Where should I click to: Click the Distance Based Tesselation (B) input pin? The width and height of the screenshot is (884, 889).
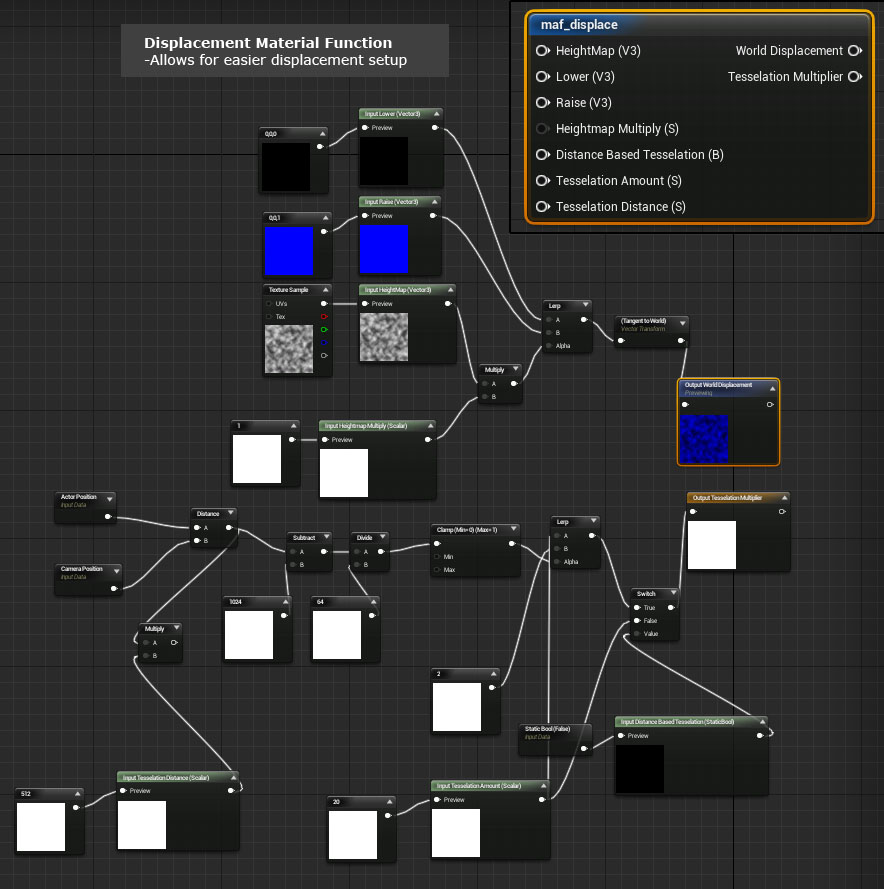point(542,155)
